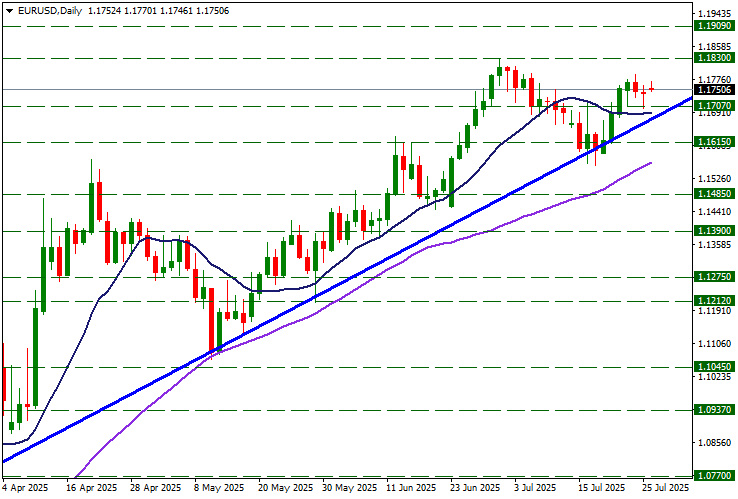Click the 1.17760 price scale value
Screen dimensions: 738x499
pyautogui.click(x=714, y=80)
